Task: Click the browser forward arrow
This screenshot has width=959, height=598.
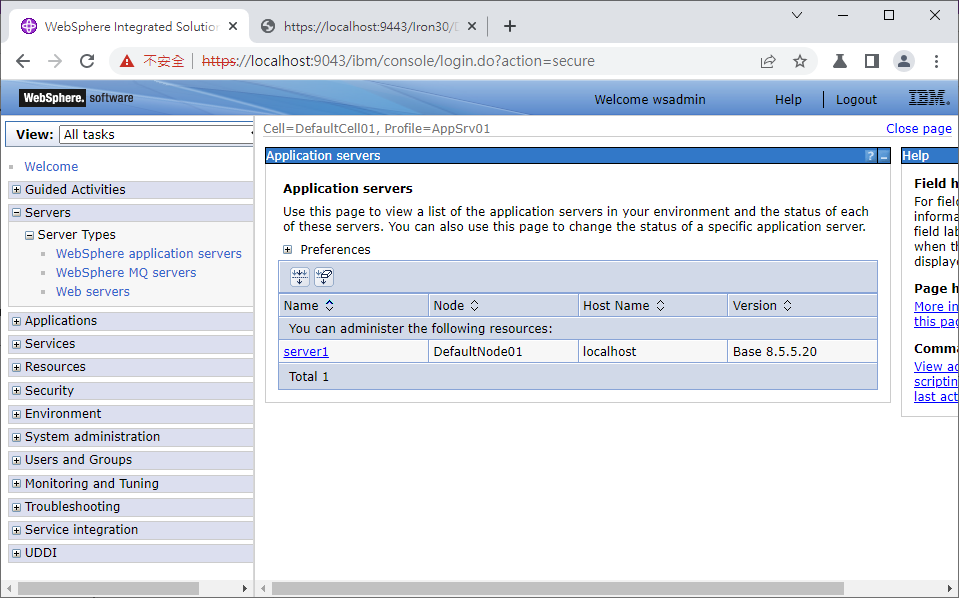Action: [55, 61]
